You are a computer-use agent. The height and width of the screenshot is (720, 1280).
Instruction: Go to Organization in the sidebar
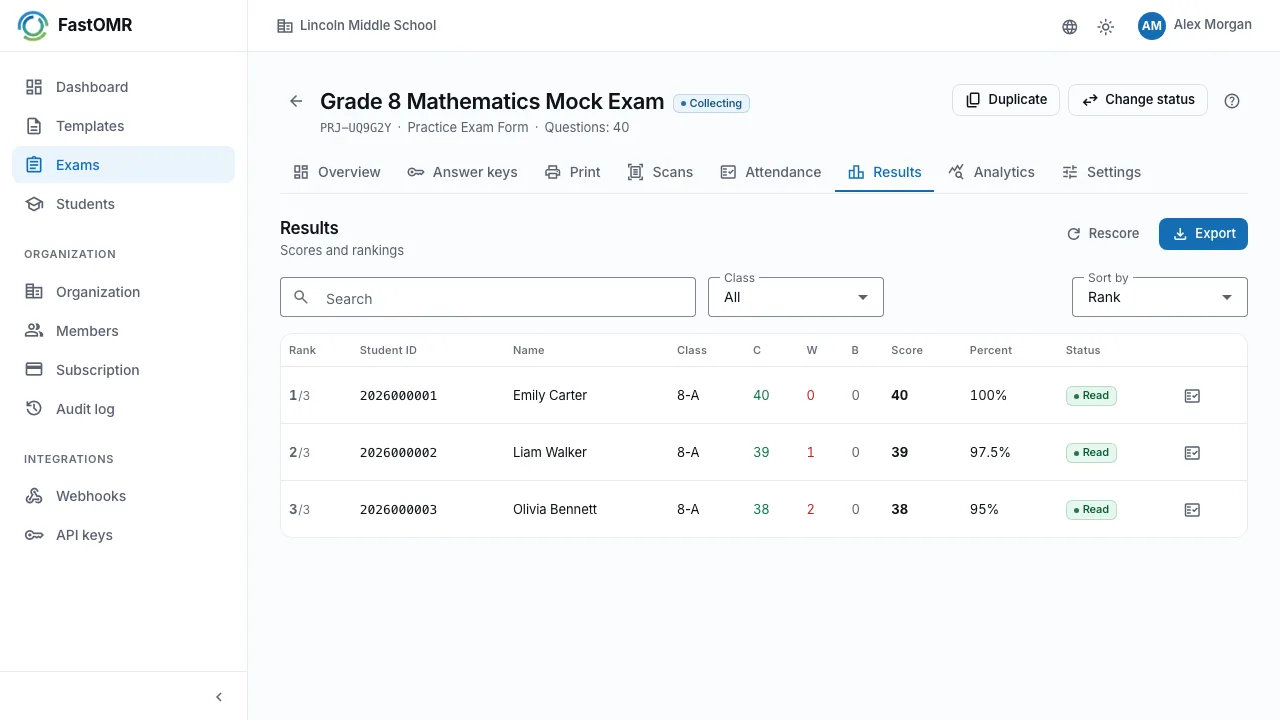(x=124, y=292)
